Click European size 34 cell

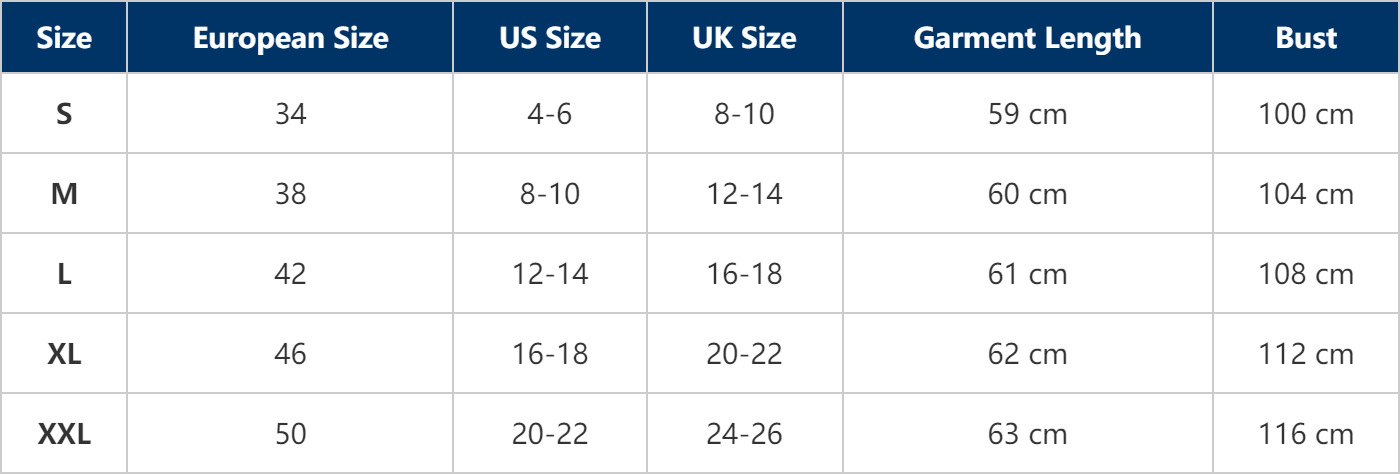(290, 114)
